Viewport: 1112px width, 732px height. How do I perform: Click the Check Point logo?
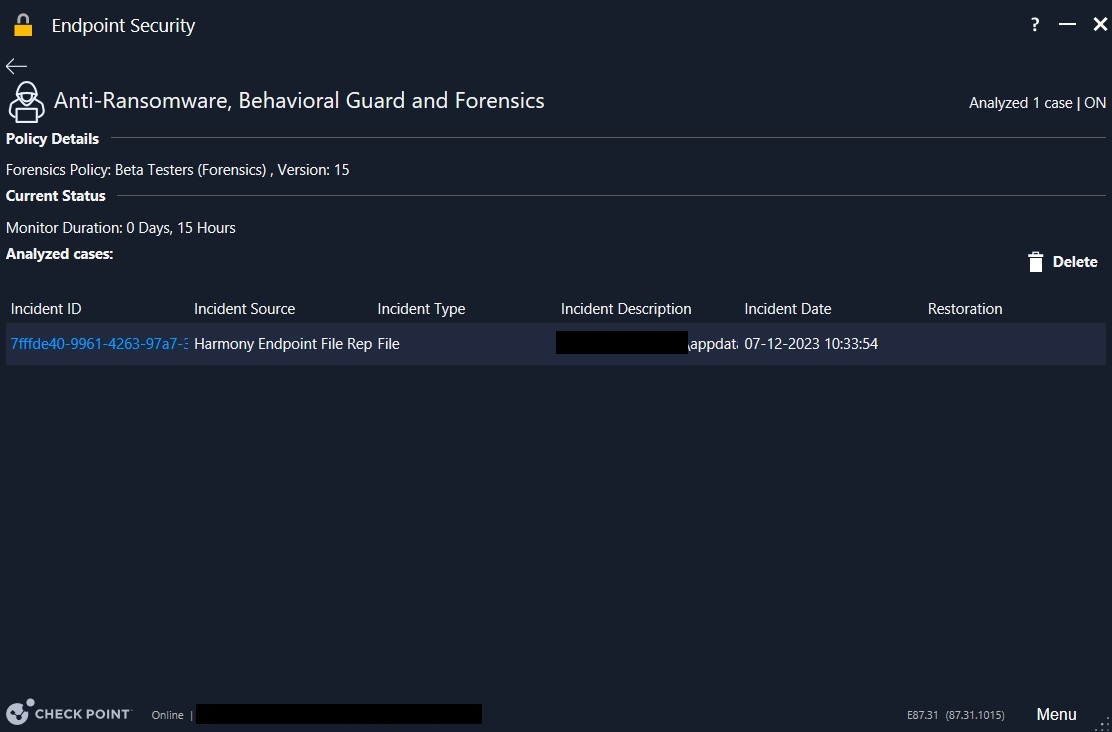point(68,712)
